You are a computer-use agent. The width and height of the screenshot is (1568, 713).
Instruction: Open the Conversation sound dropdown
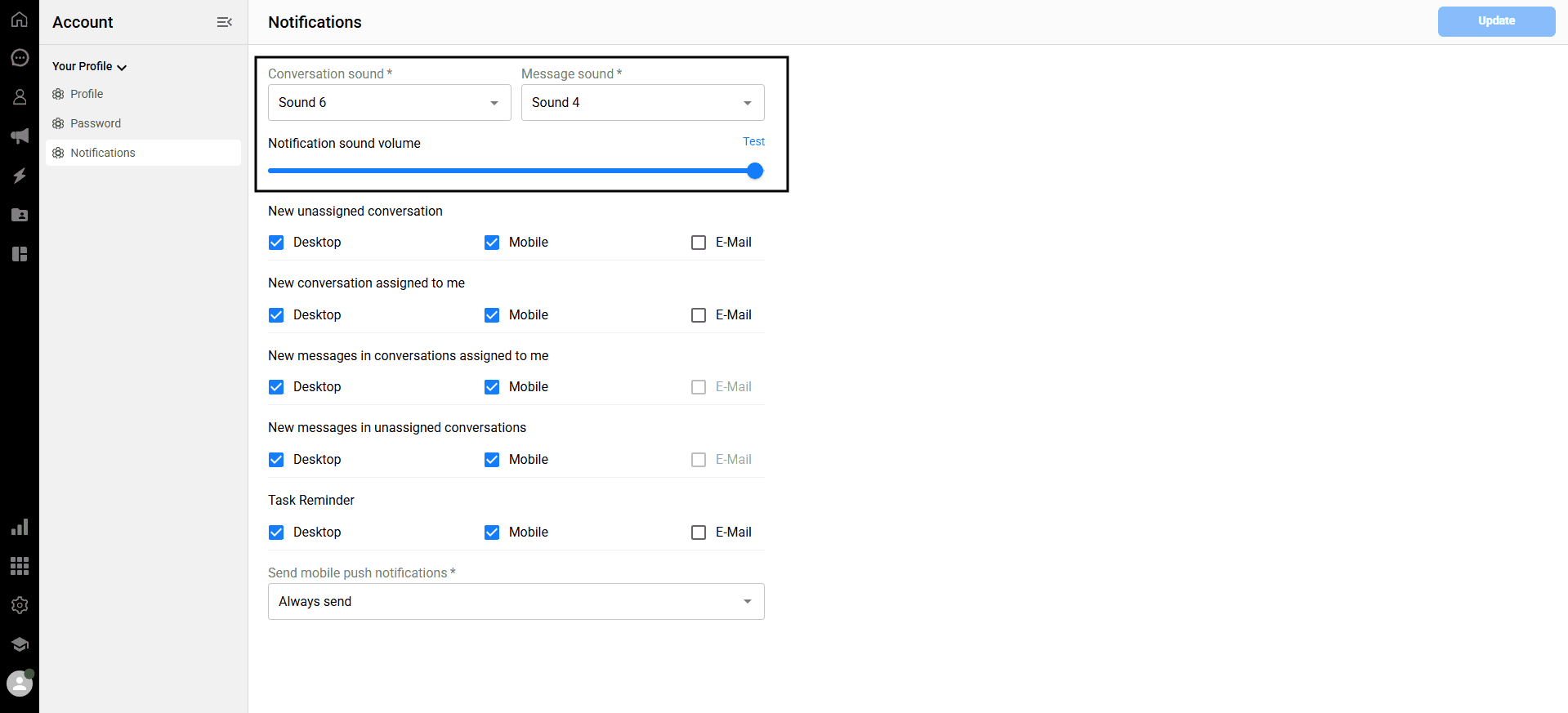point(390,103)
